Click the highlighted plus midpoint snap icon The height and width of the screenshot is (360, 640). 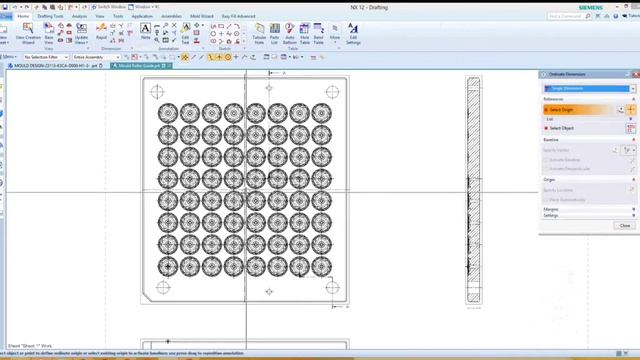click(219, 58)
